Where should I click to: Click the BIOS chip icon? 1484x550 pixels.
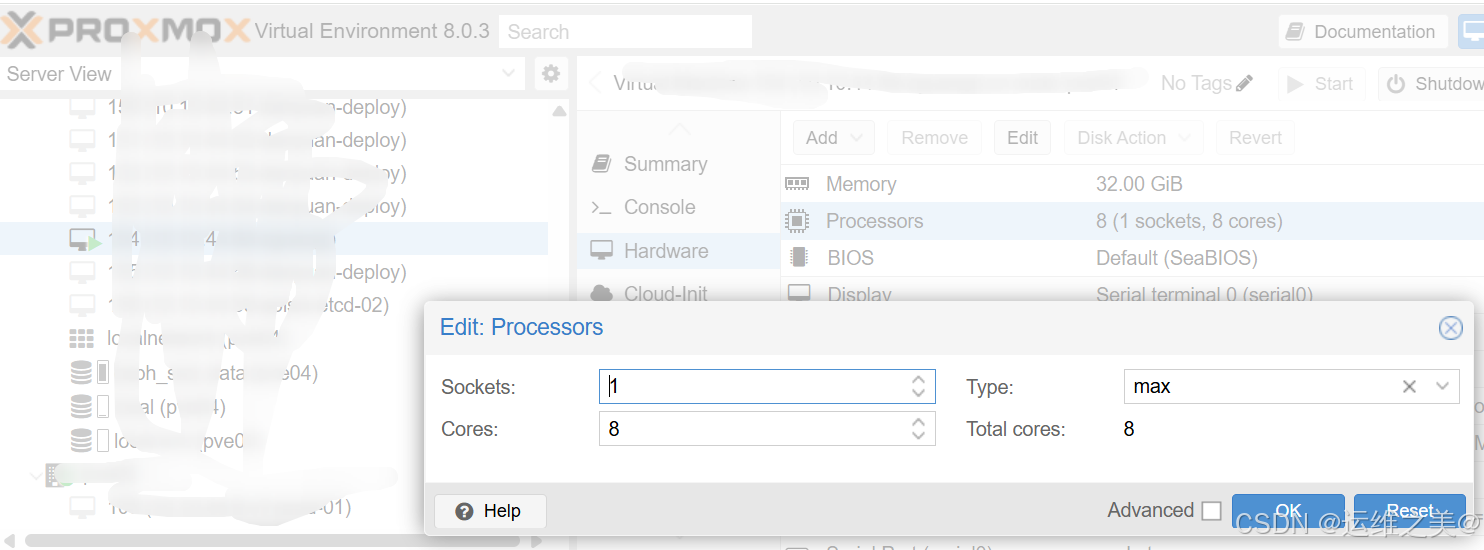798,258
